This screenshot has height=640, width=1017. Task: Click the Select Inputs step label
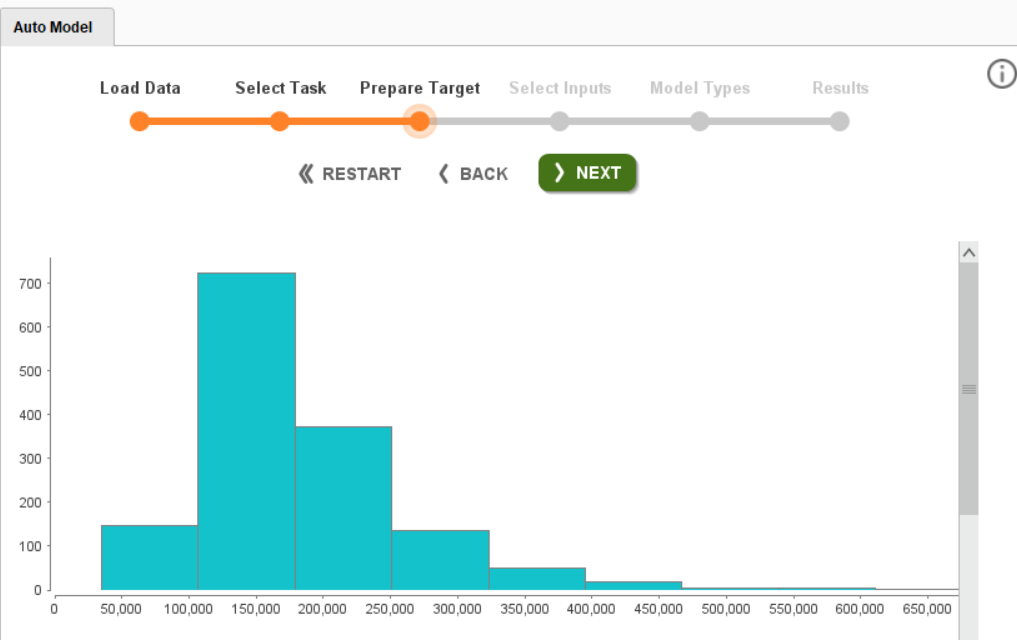pyautogui.click(x=560, y=88)
